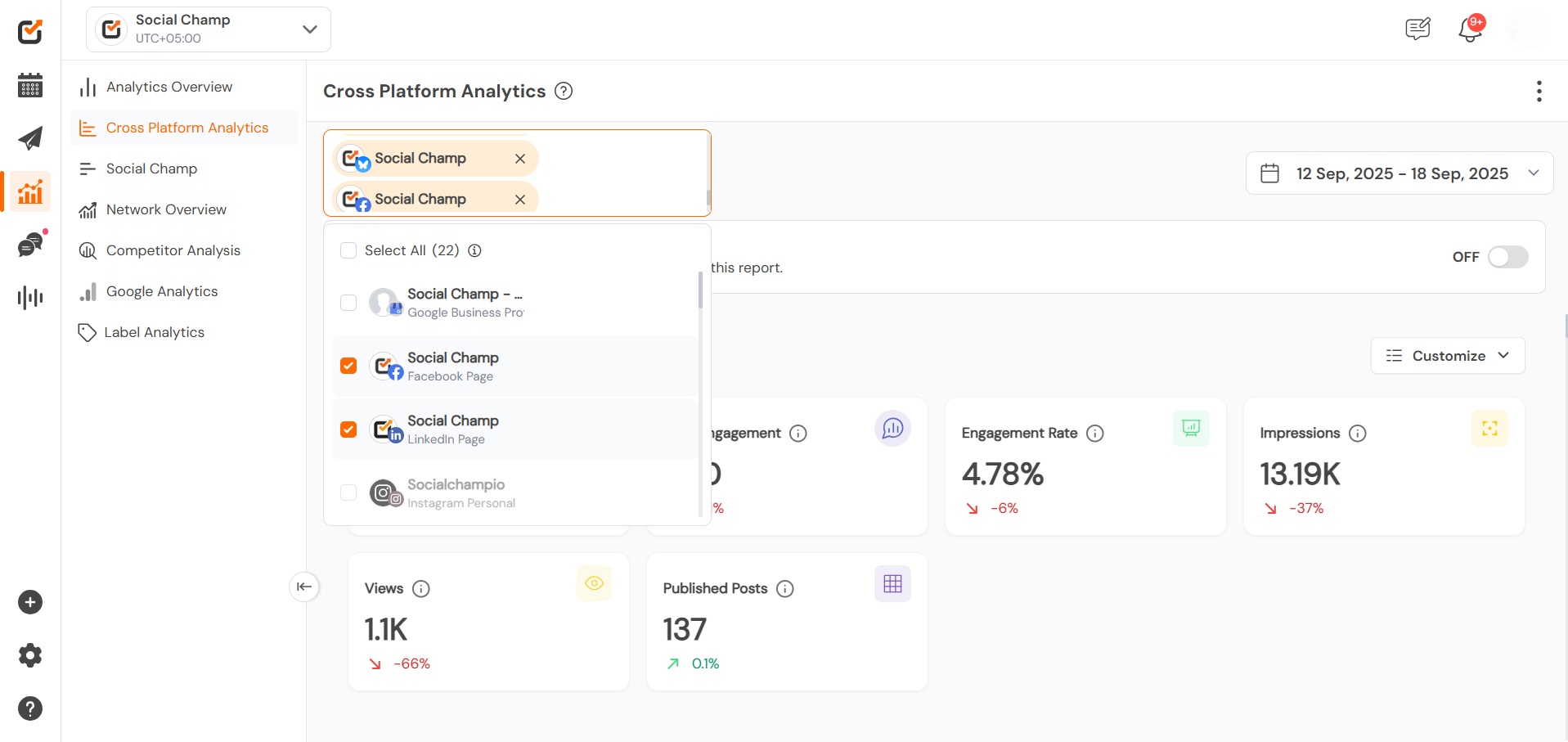This screenshot has height=742, width=1568.
Task: Open the Customize dropdown
Action: point(1448,356)
